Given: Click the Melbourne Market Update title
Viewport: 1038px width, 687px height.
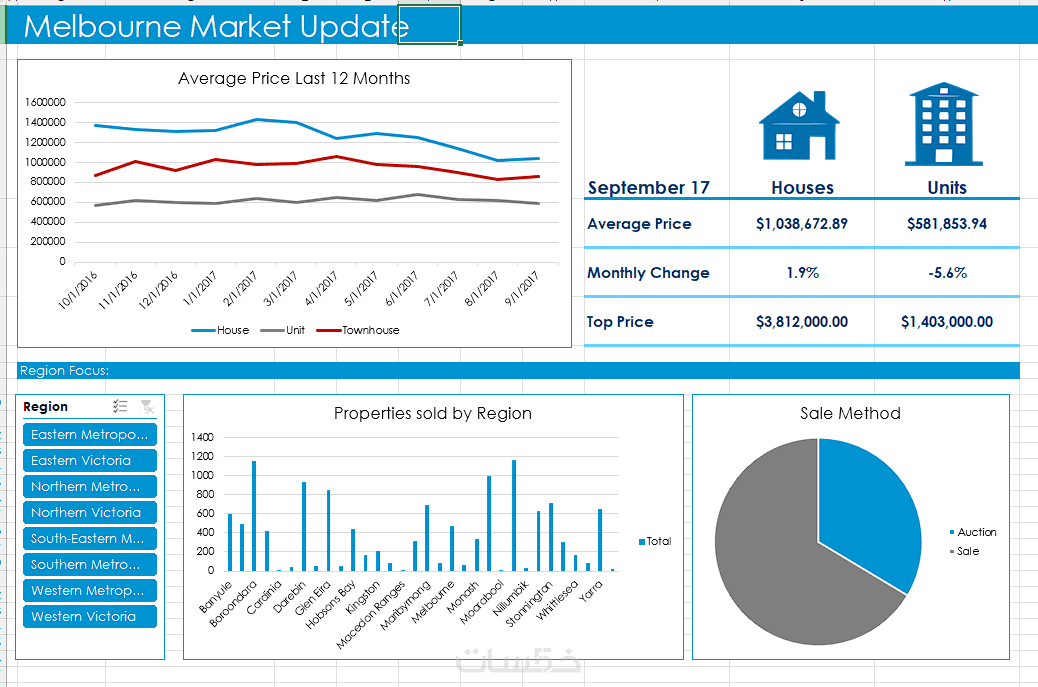Looking at the screenshot, I should click(216, 26).
